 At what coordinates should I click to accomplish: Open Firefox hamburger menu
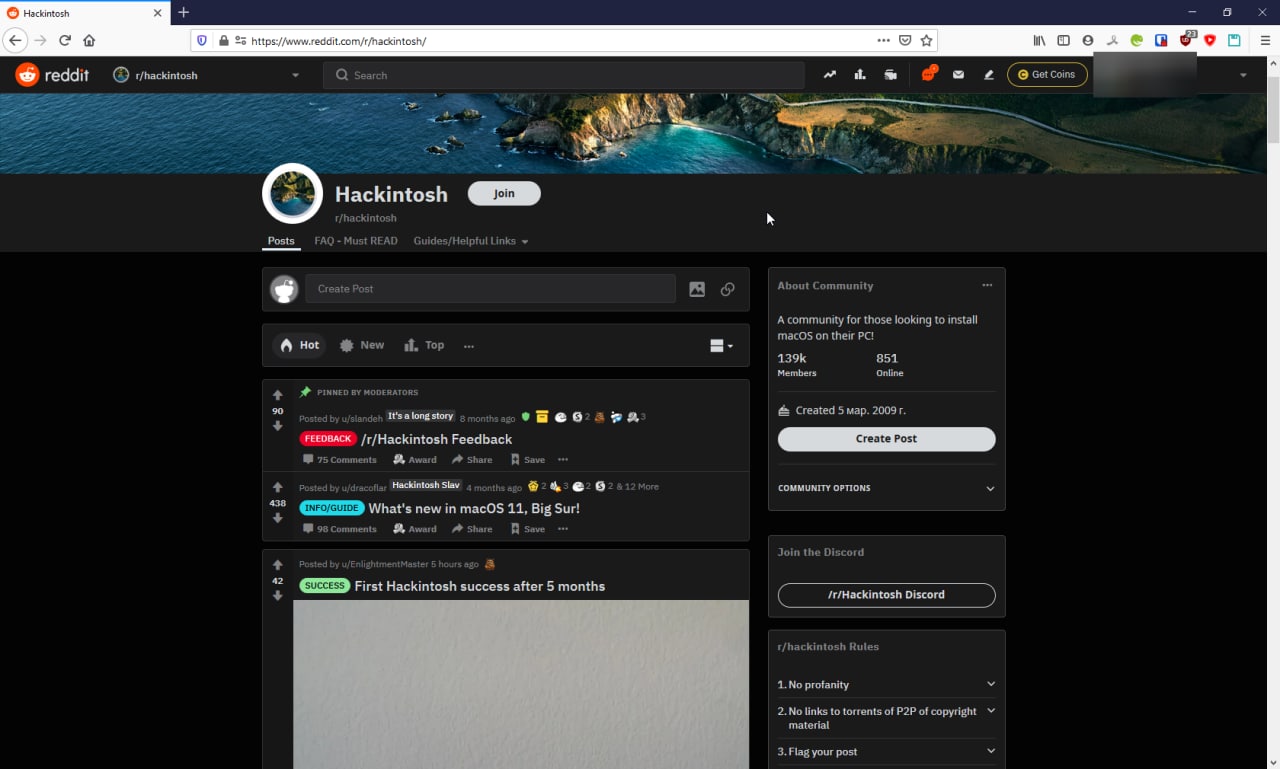[x=1265, y=41]
